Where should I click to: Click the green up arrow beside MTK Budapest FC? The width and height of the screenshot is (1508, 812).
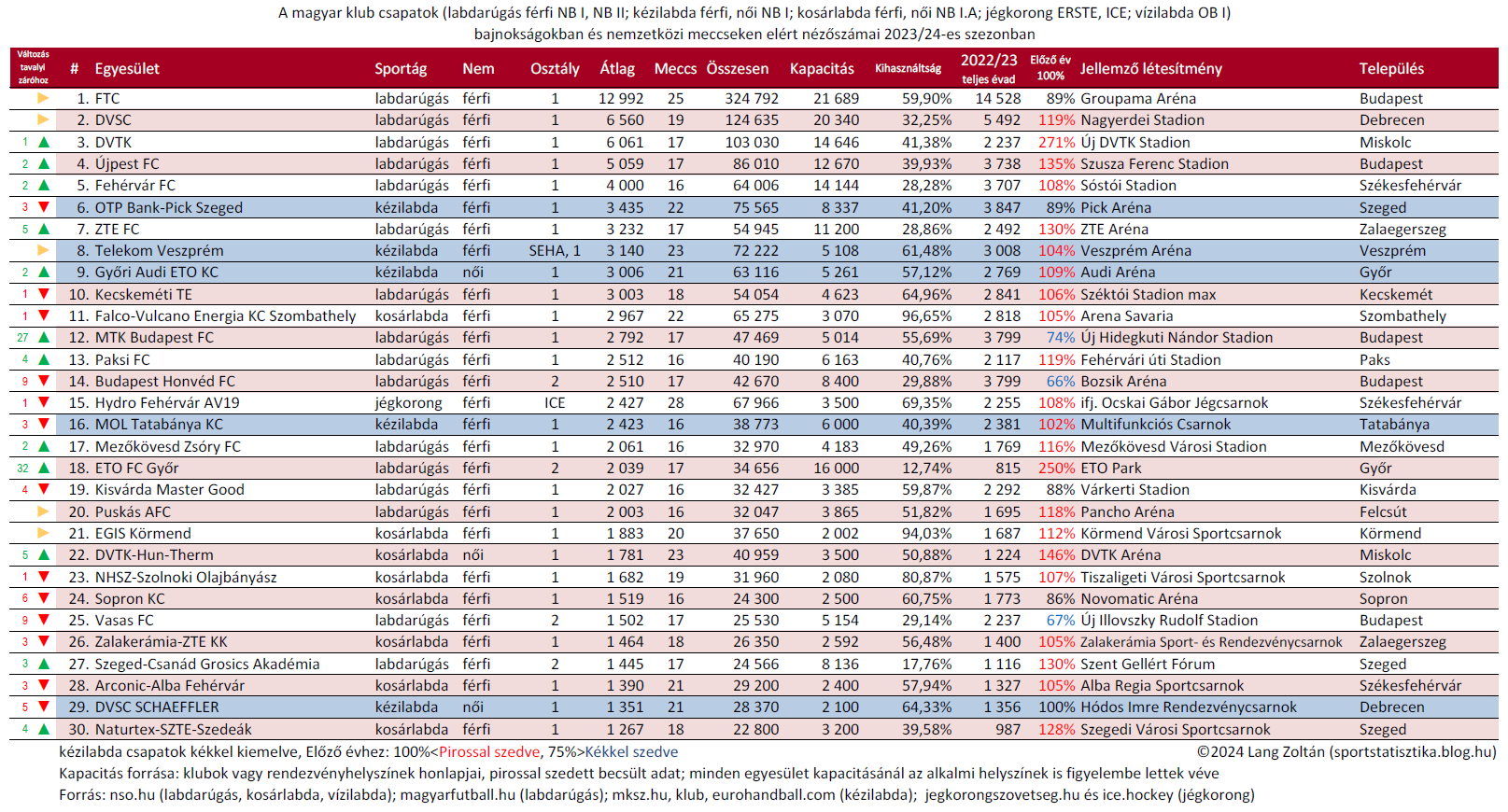[x=43, y=337]
